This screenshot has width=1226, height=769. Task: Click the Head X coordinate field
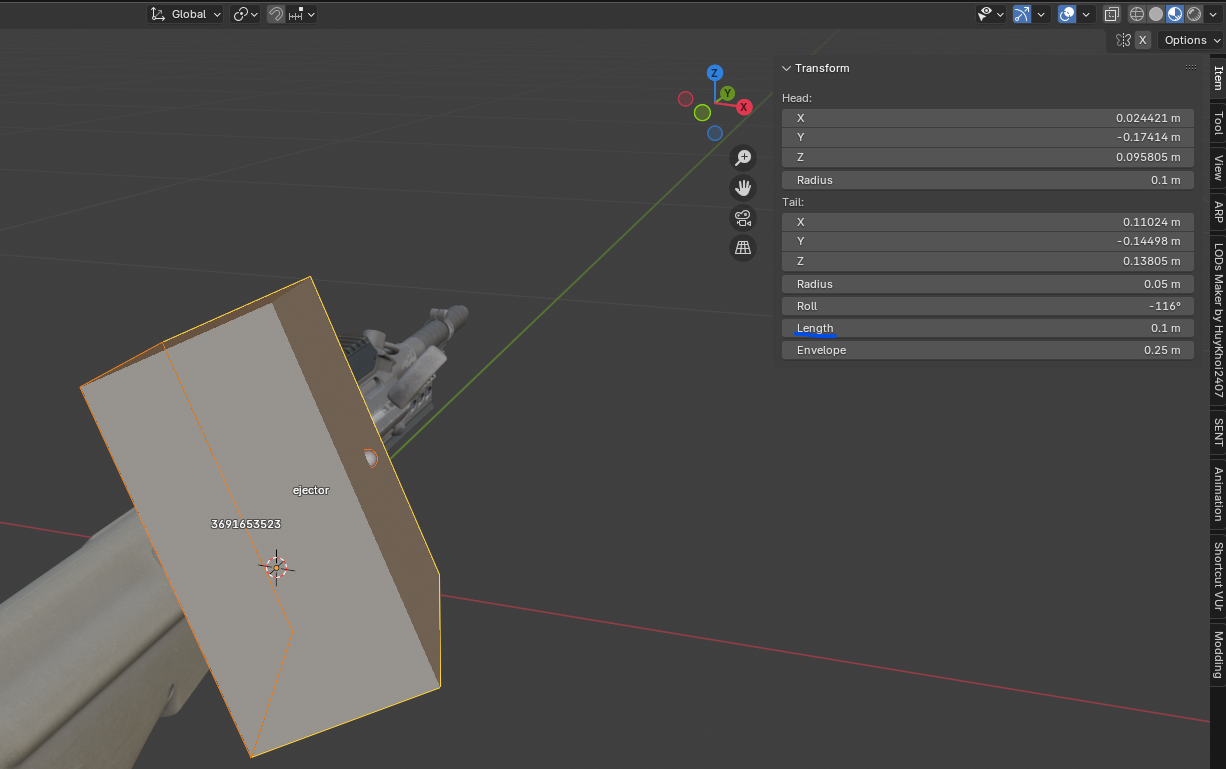(987, 118)
